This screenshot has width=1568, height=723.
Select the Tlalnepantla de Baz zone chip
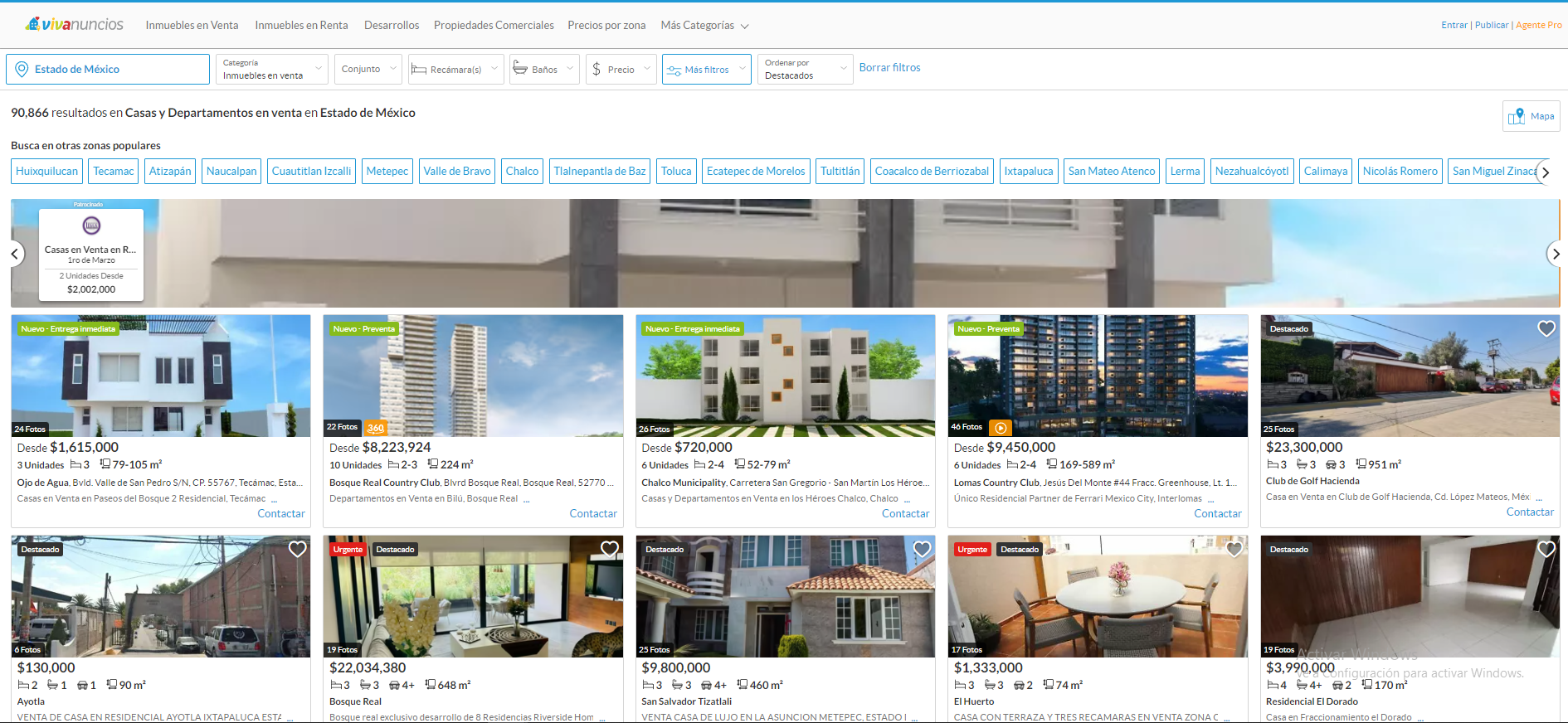600,172
